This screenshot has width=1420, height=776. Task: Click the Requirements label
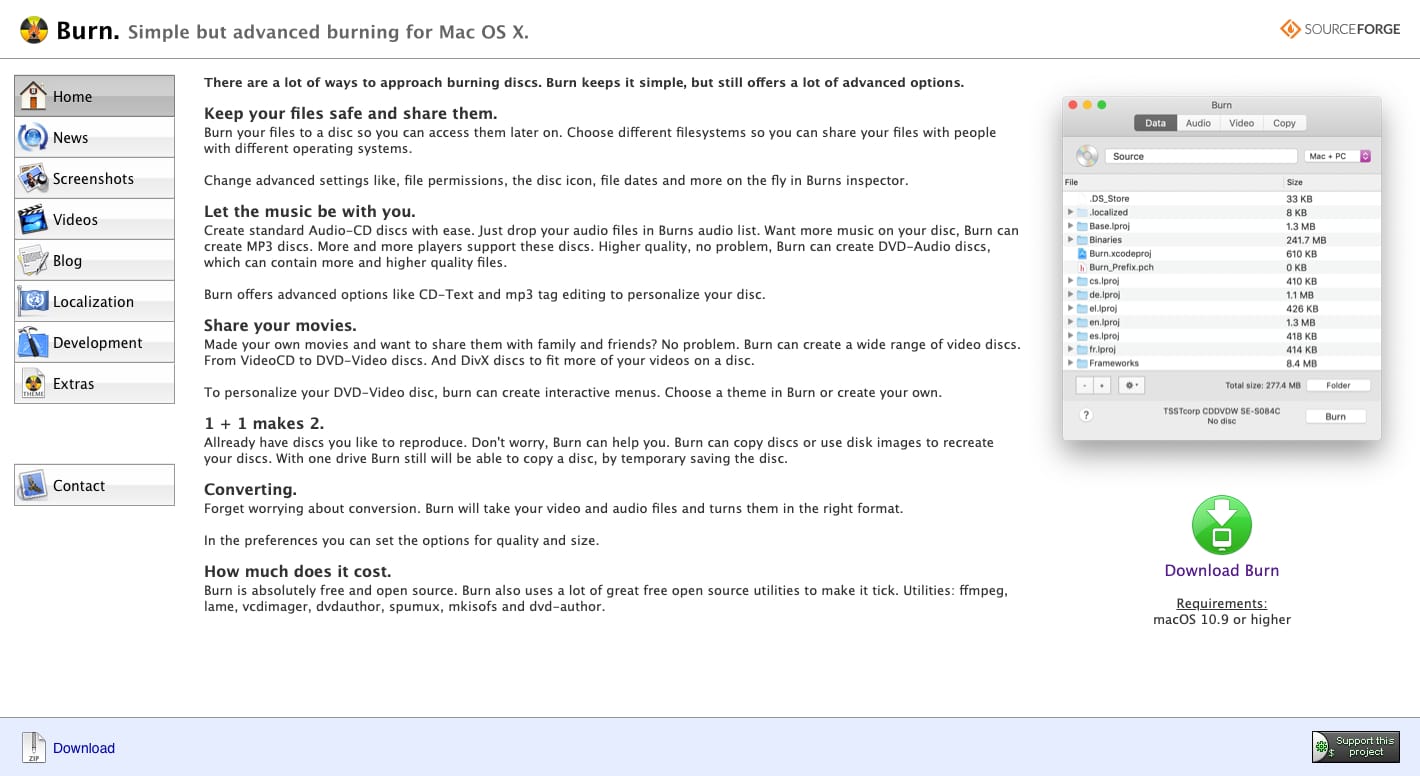[1221, 603]
